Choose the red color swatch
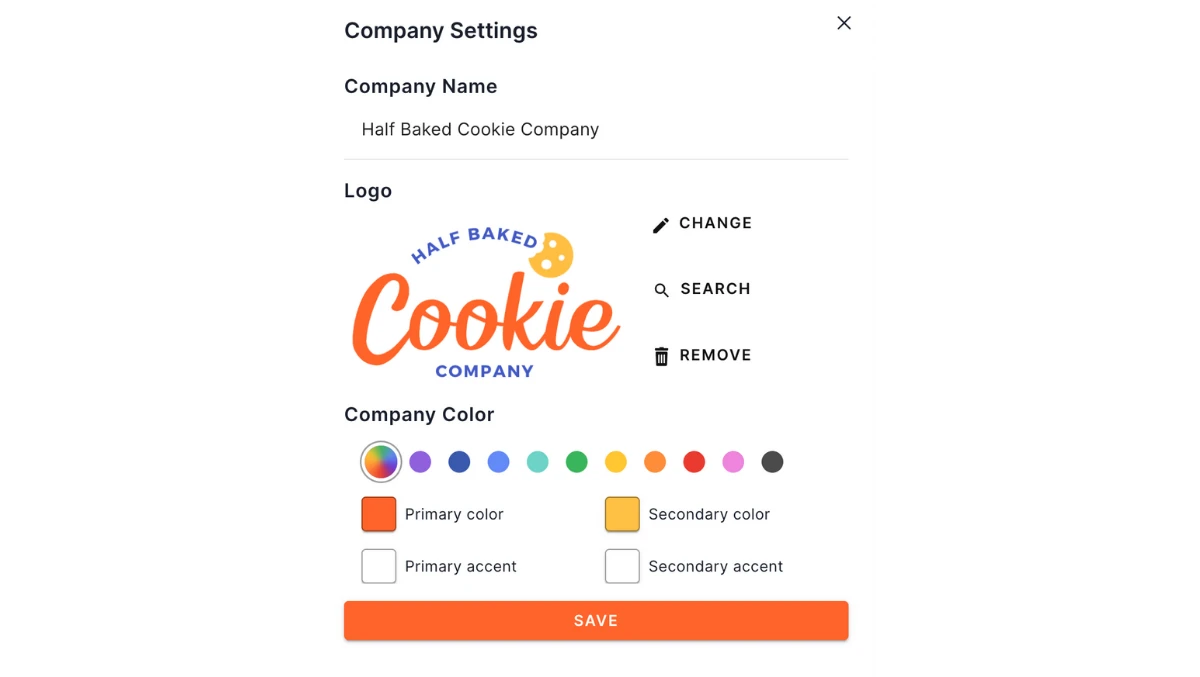The height and width of the screenshot is (677, 1200). (x=694, y=462)
